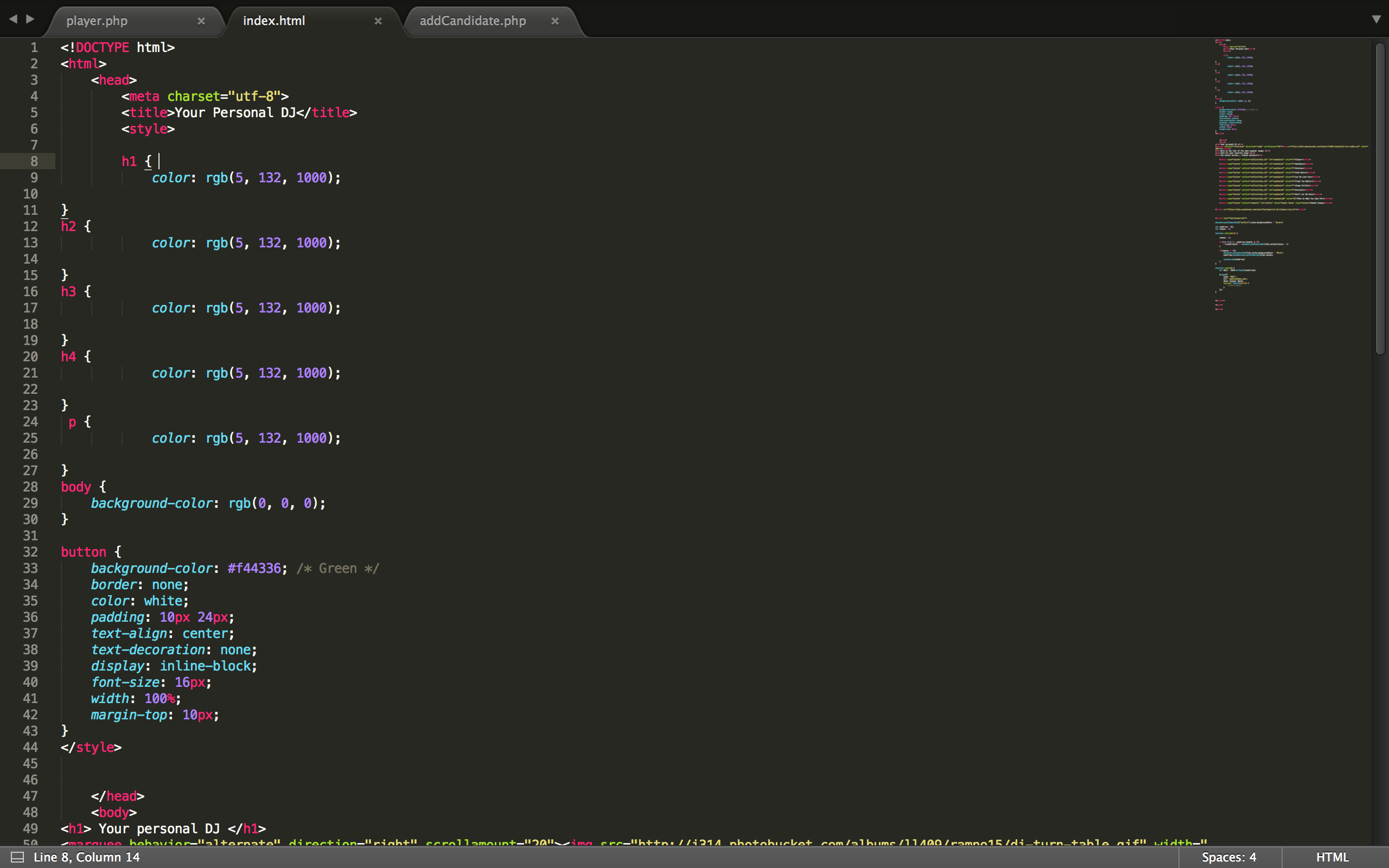Open the Spaces: 4 indentation menu
The image size is (1389, 868).
[x=1228, y=857]
